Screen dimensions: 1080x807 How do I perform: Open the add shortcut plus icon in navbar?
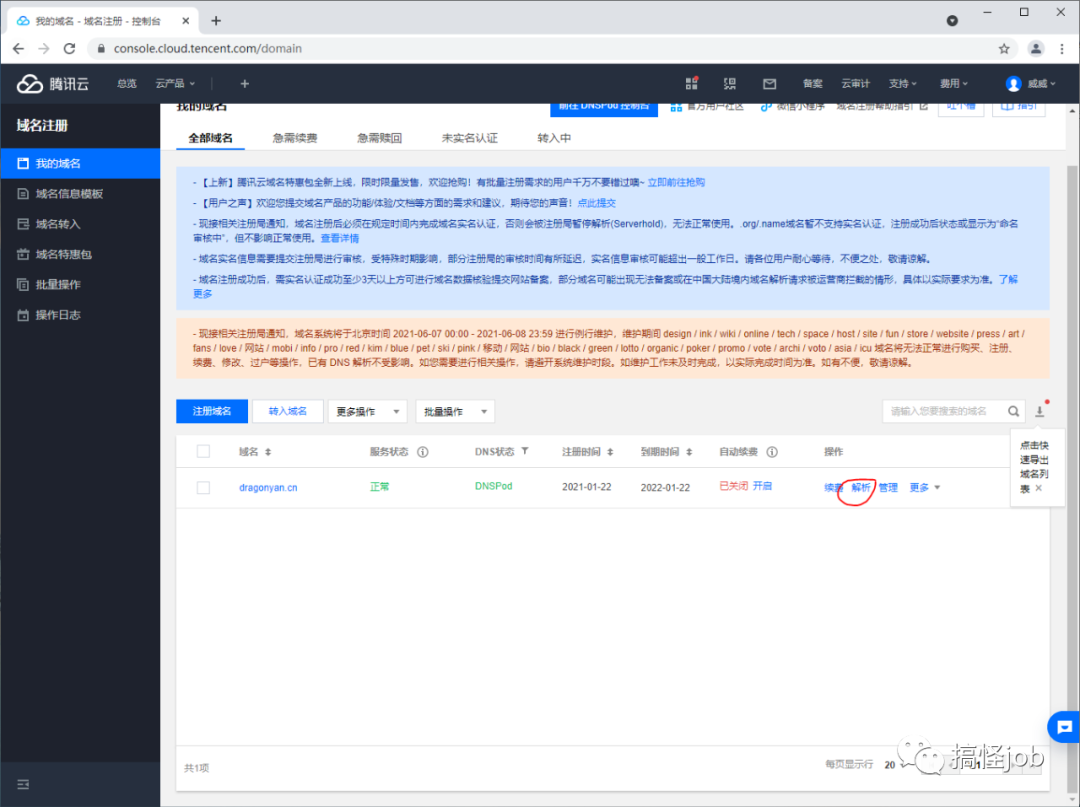[245, 83]
